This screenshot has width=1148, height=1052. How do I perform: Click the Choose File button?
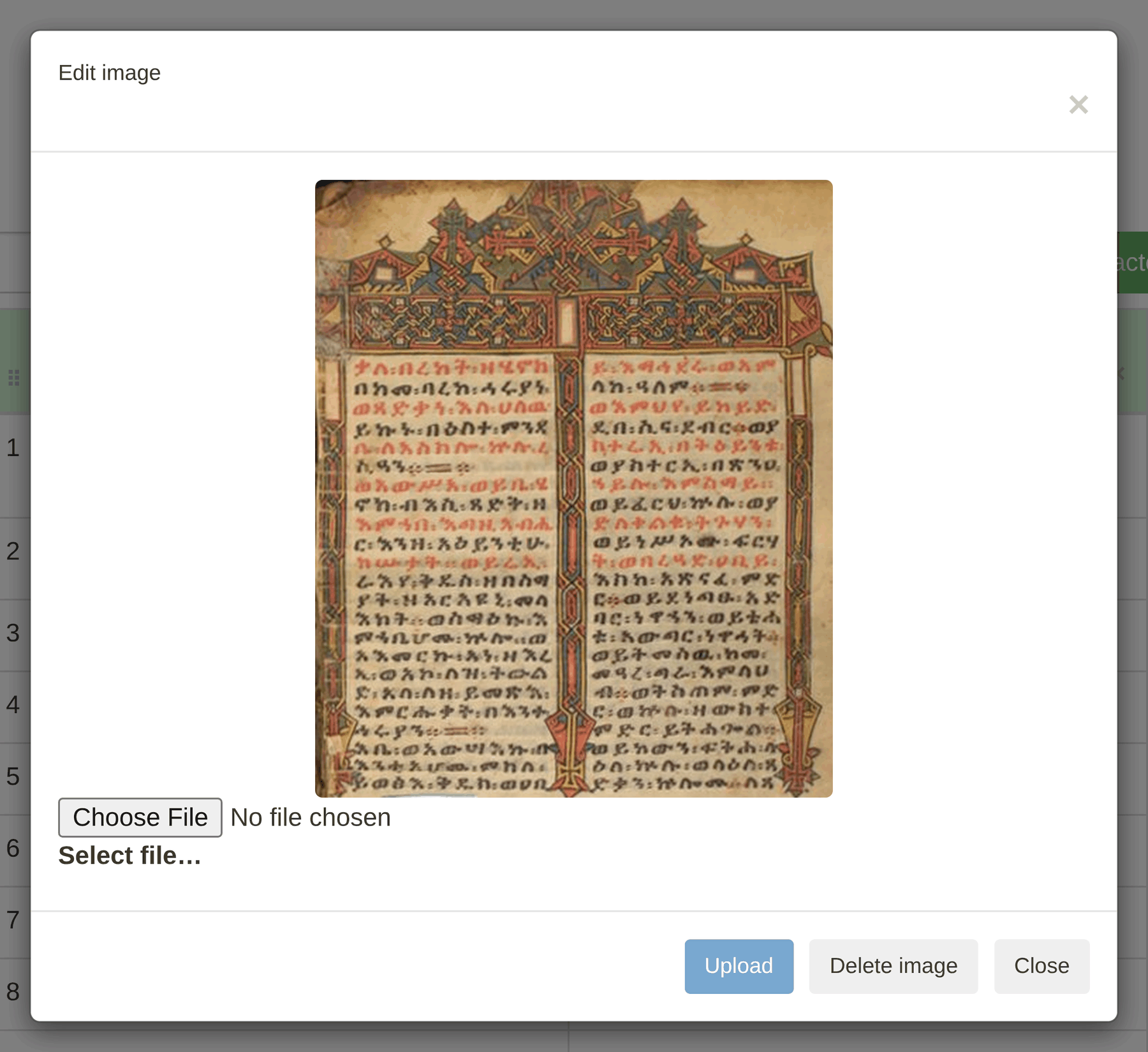click(140, 817)
